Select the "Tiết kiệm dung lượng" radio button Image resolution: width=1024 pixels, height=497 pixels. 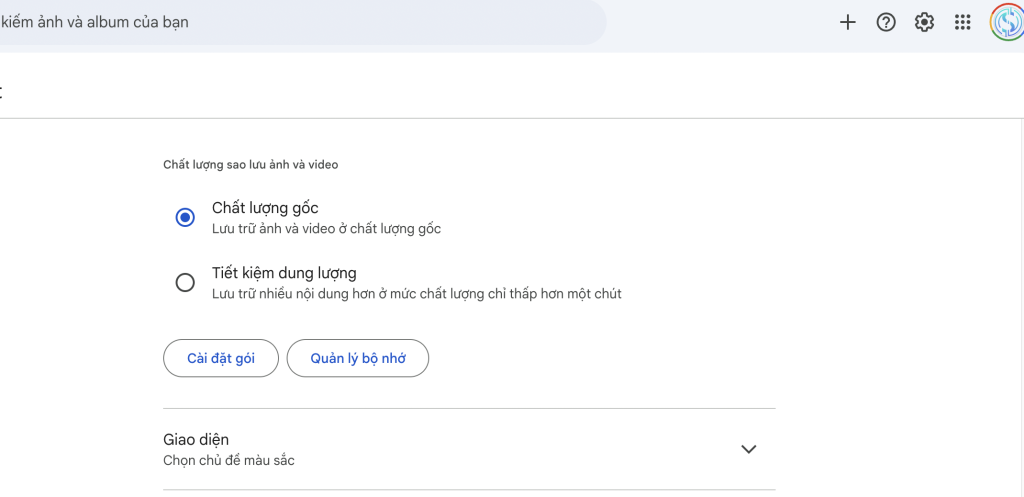(185, 282)
